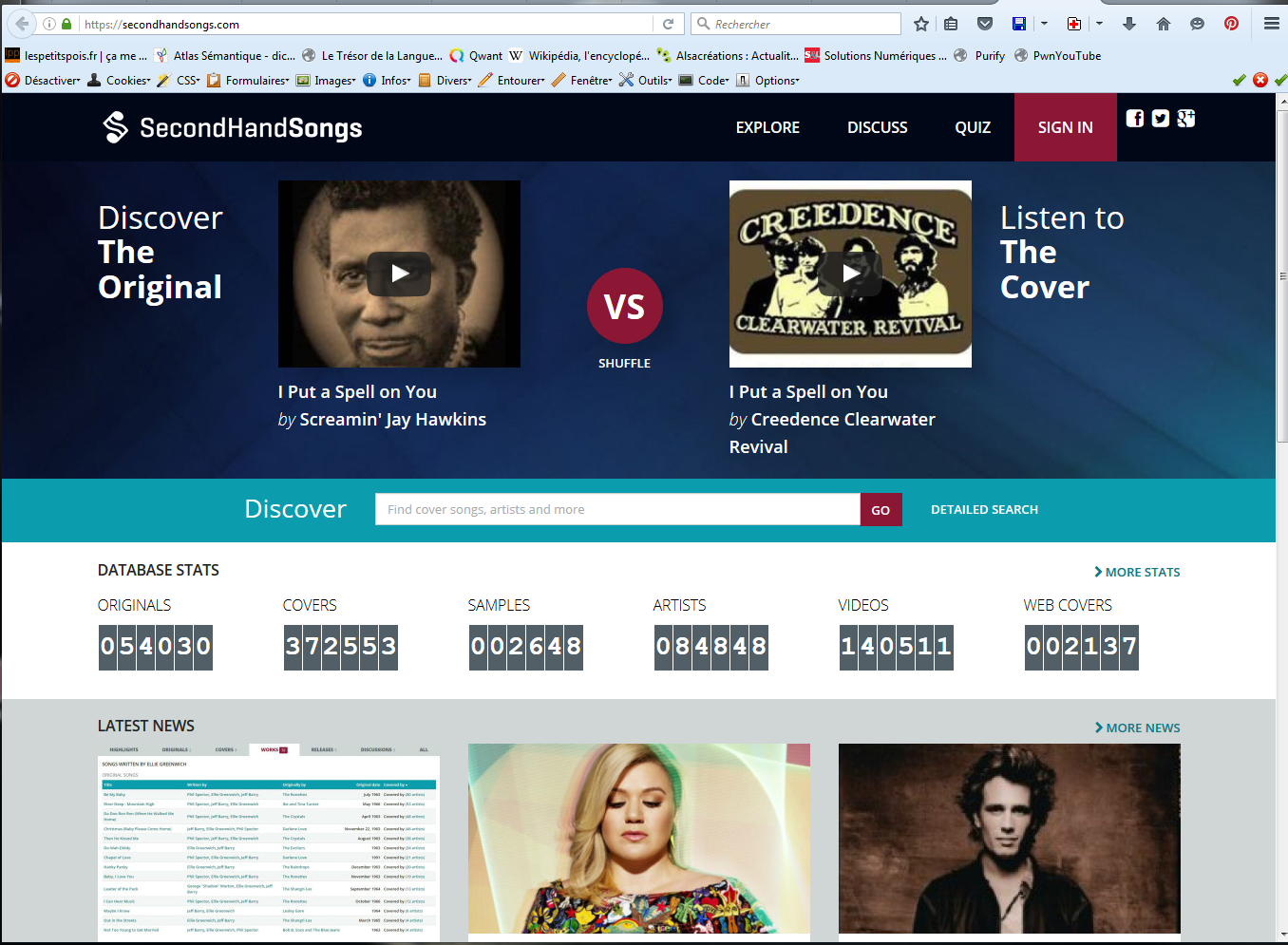Click the browser address bar URL
Viewport: 1288px width, 945px height.
coord(161,24)
